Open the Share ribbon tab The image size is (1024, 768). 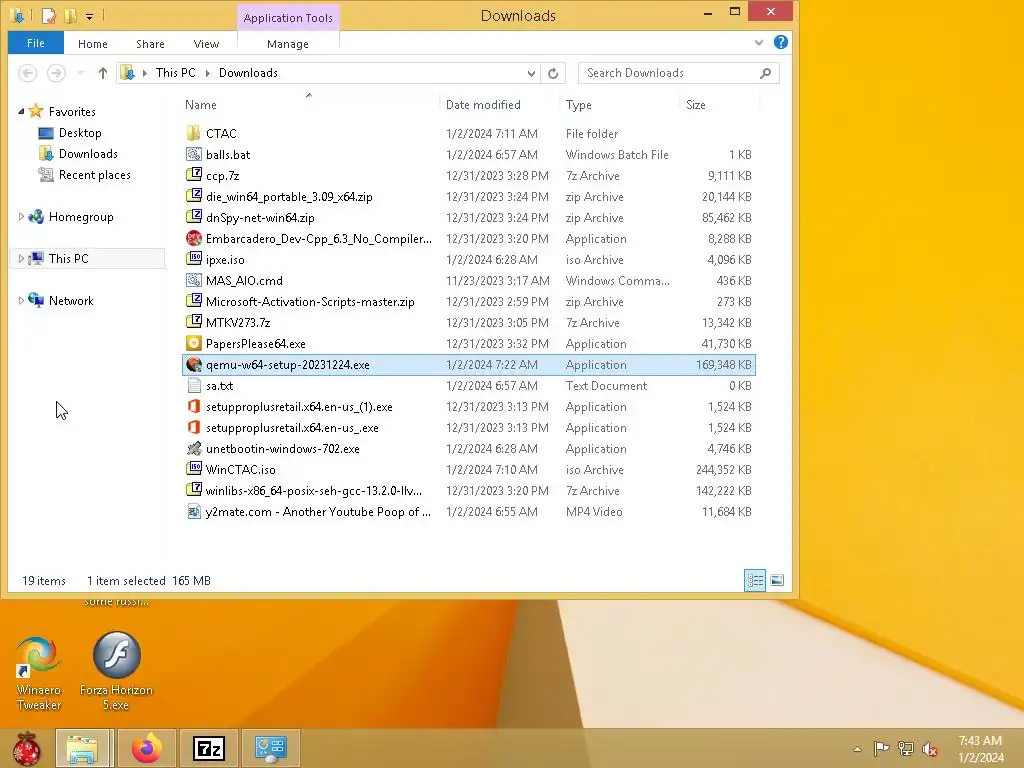click(150, 44)
